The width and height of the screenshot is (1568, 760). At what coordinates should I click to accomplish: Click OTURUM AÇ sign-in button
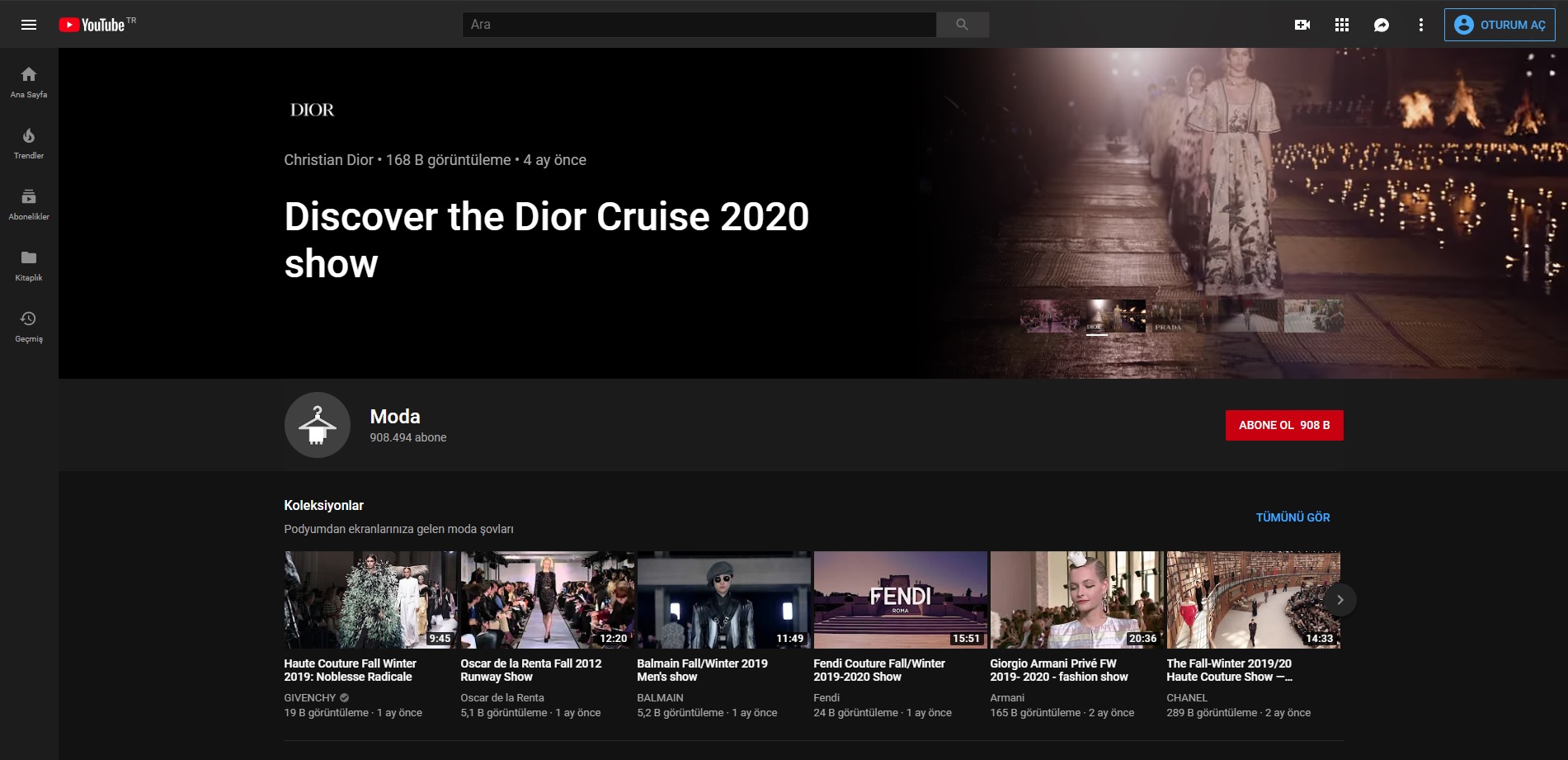point(1500,25)
